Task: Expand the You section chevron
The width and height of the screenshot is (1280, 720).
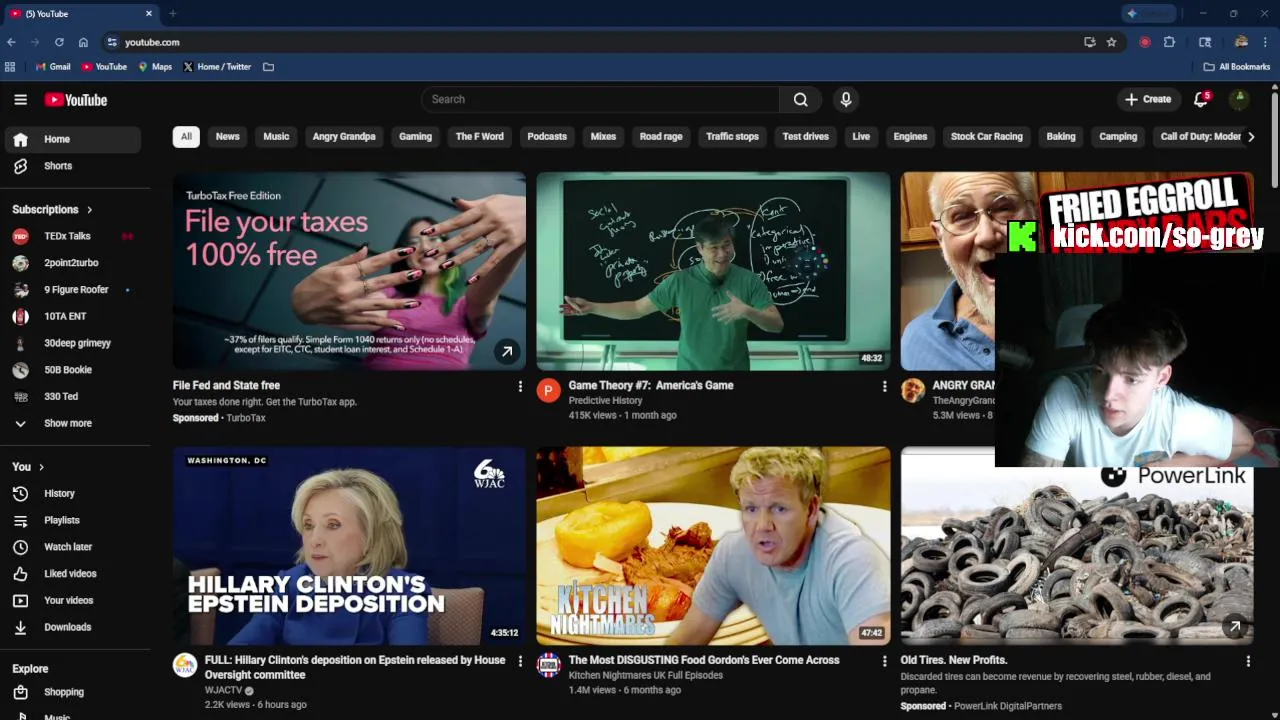Action: coord(41,467)
